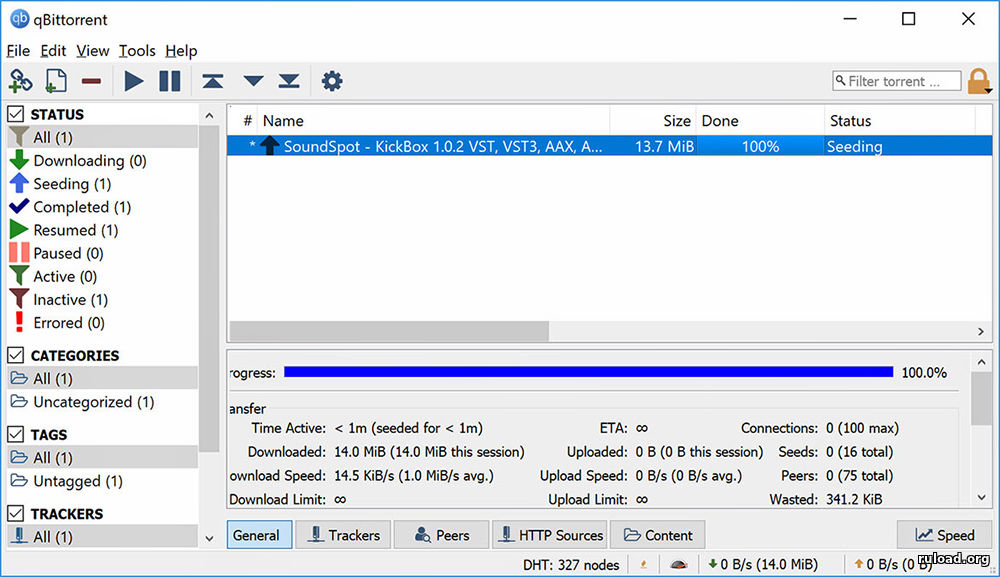The image size is (1000, 577).
Task: Open the Trackers tab
Action: pos(344,535)
